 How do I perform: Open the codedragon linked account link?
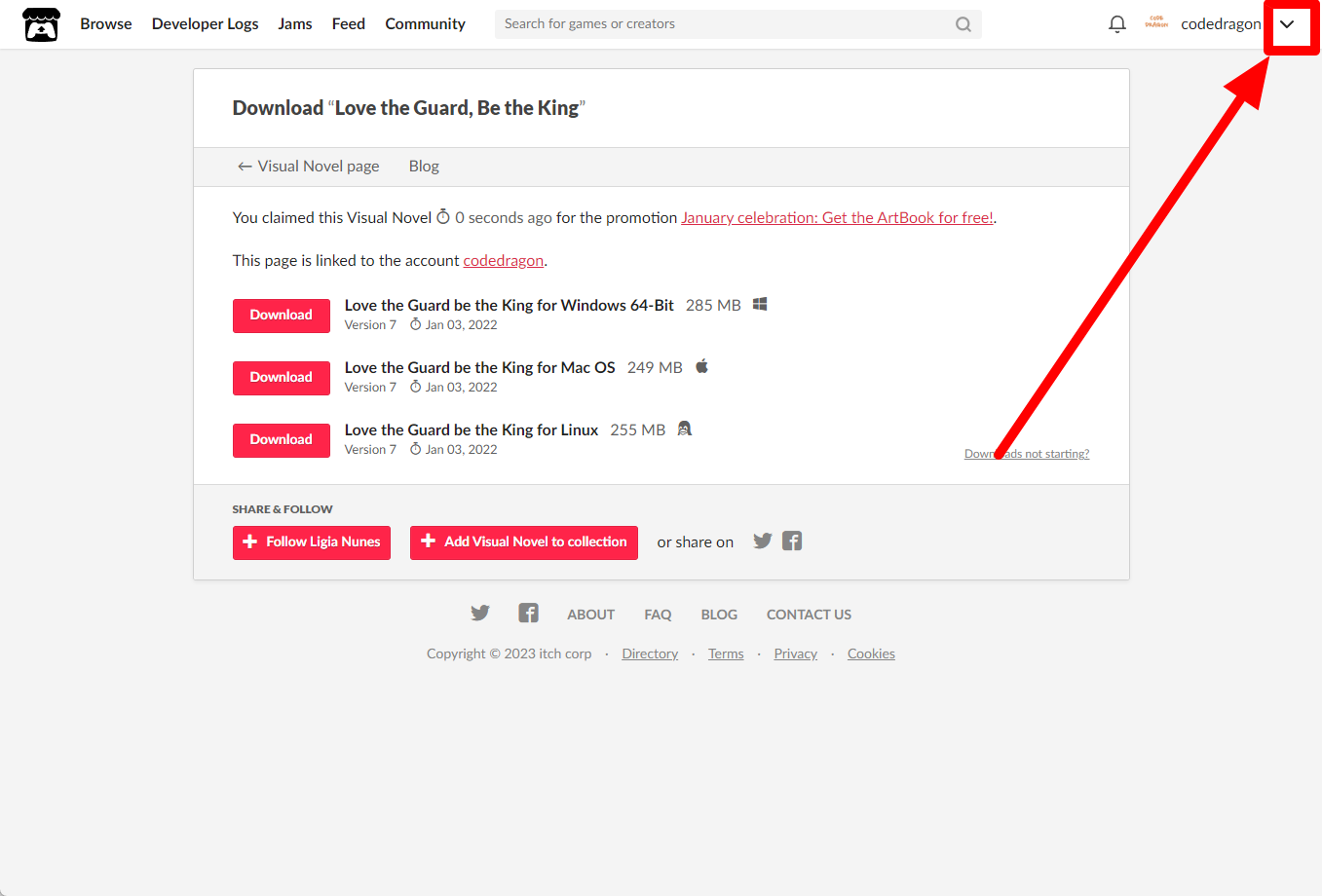(x=504, y=261)
